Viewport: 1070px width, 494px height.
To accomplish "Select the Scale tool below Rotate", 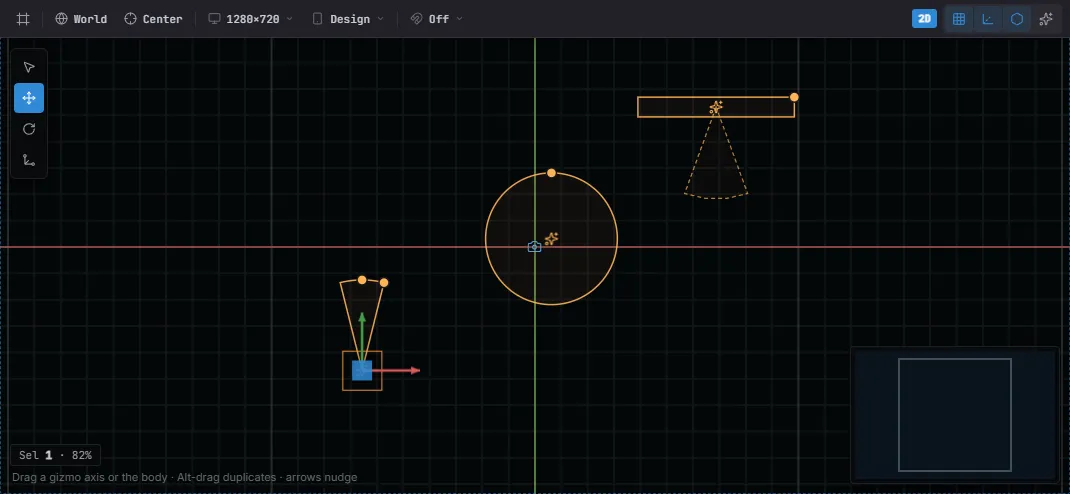I will click(29, 160).
